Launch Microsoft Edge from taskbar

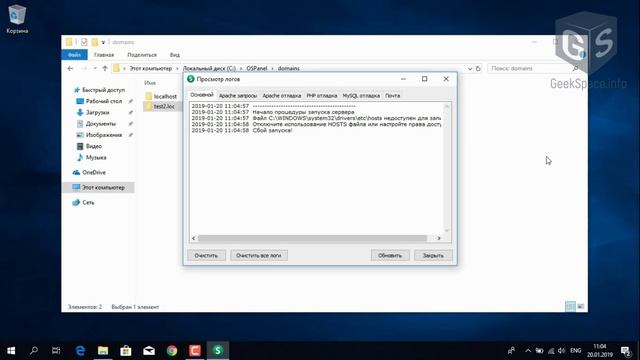tap(80, 351)
